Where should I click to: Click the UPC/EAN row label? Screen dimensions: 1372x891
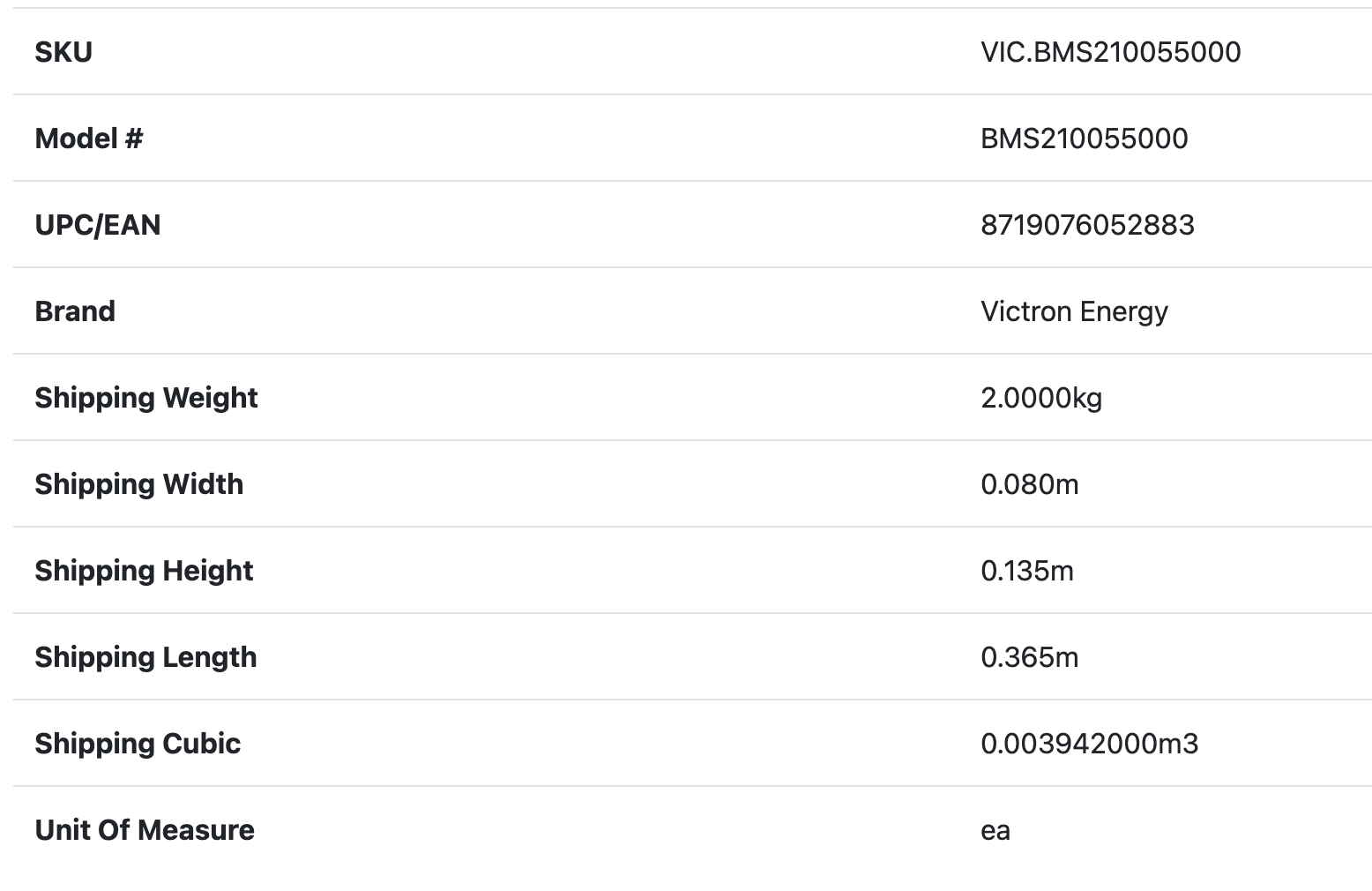[97, 225]
